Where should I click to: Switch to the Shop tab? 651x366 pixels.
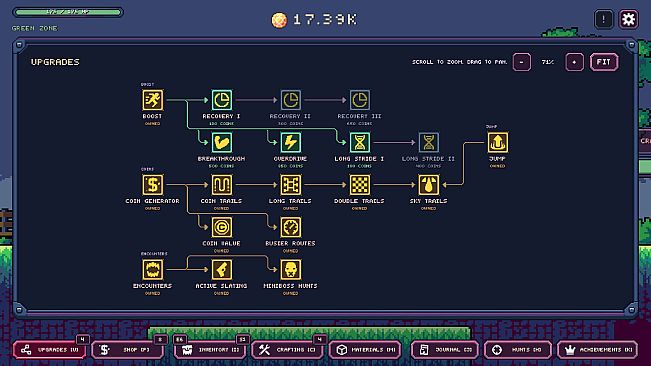point(127,350)
